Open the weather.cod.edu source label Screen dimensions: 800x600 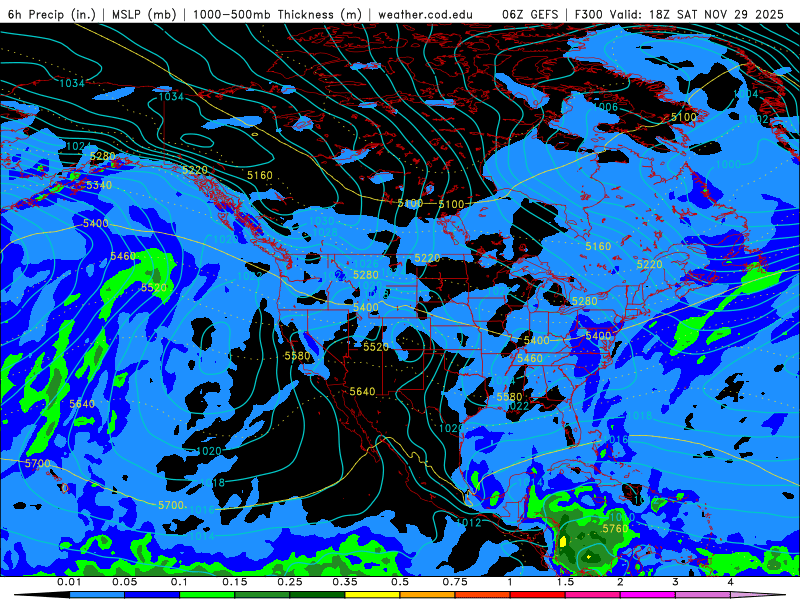(x=425, y=14)
